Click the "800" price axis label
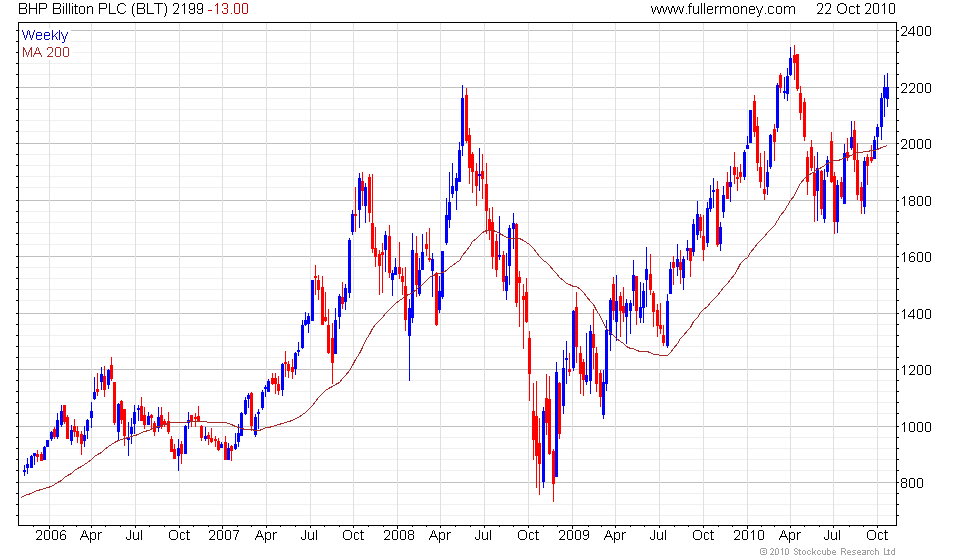This screenshot has height=560, width=980. tap(911, 483)
